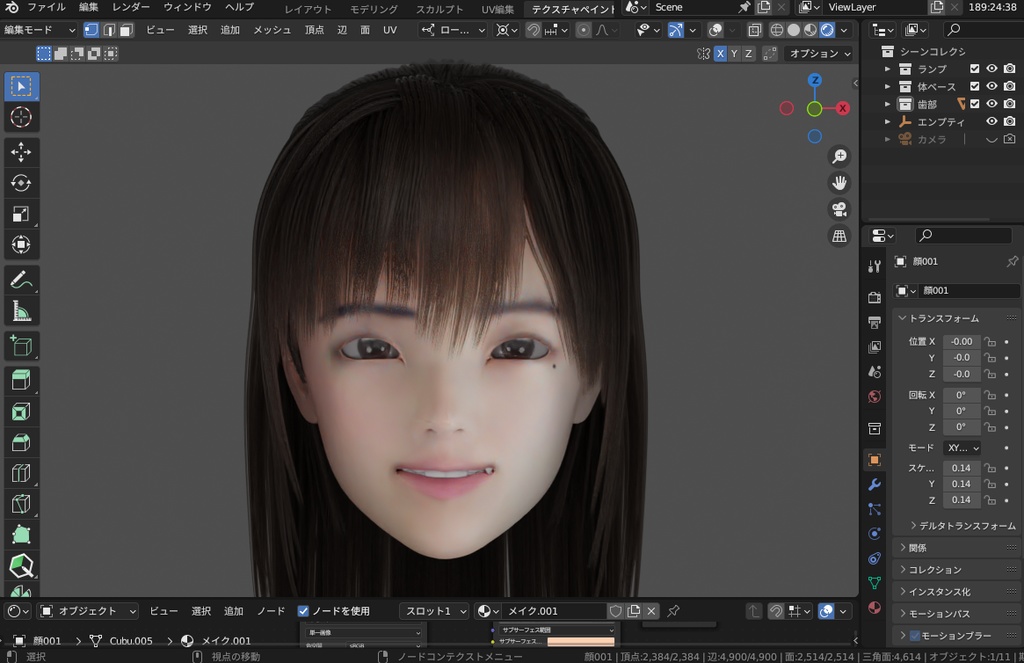Activate the Scale tool
Image resolution: width=1024 pixels, height=663 pixels.
point(22,214)
